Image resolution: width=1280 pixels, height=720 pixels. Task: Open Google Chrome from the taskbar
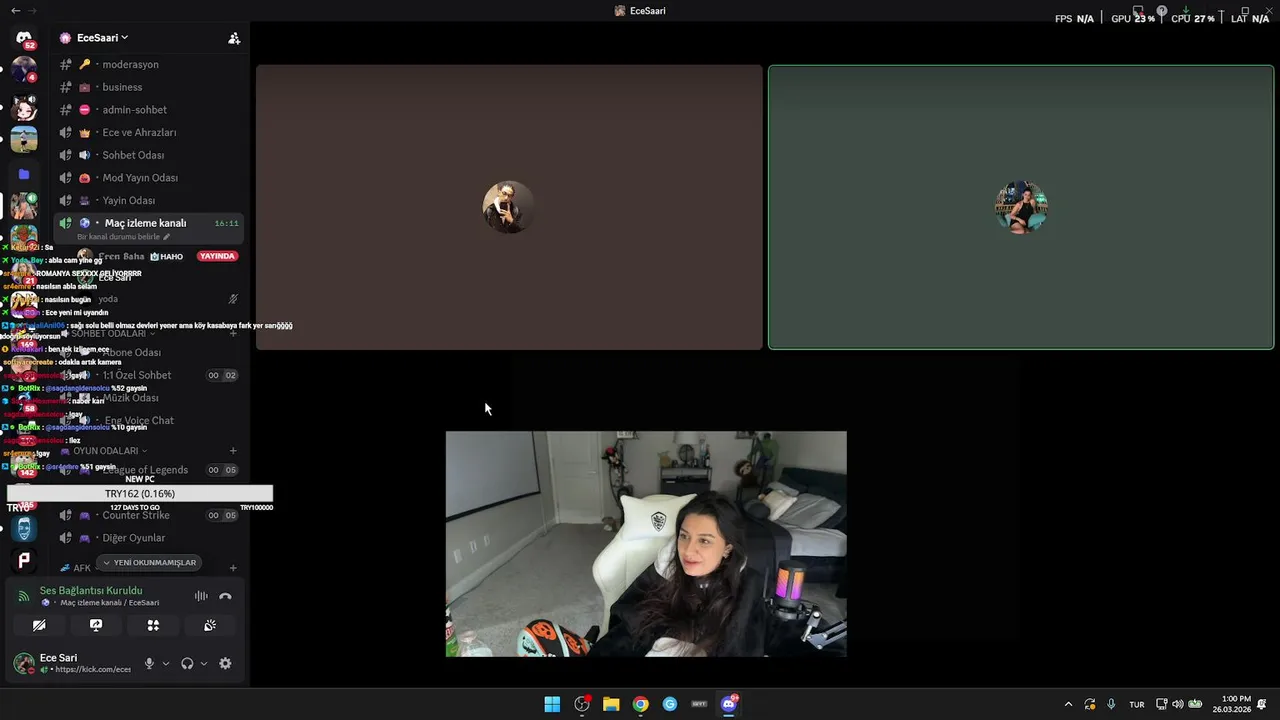click(x=641, y=704)
